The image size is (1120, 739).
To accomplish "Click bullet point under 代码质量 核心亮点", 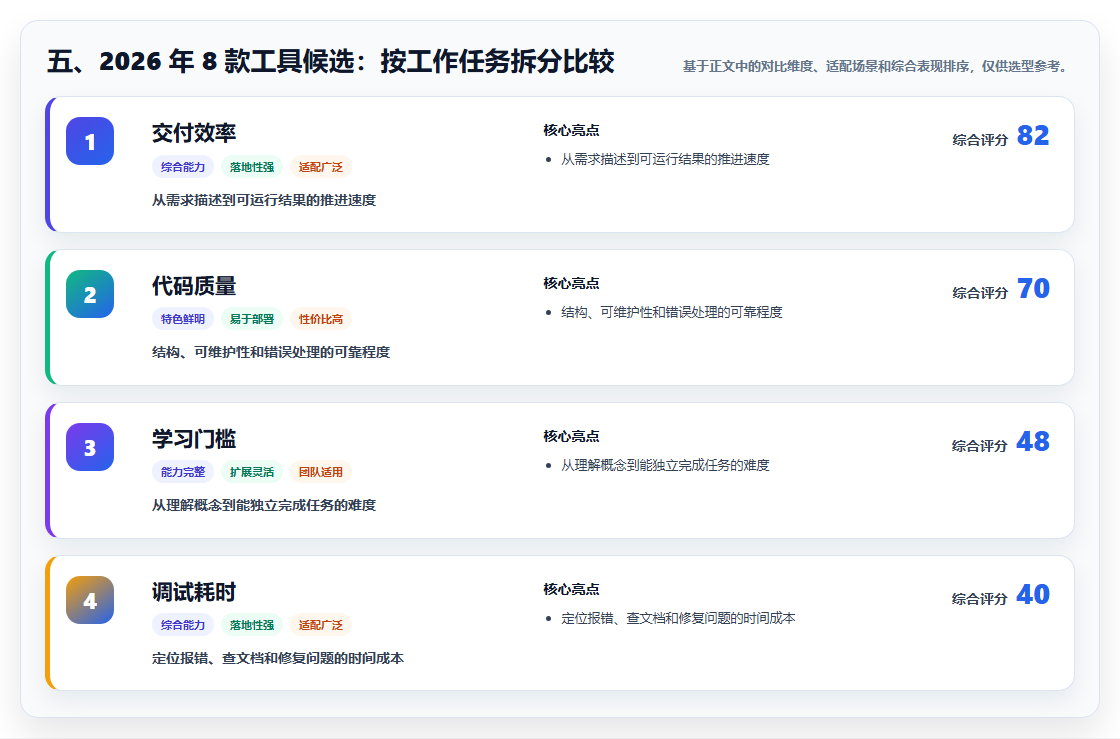I will (671, 312).
